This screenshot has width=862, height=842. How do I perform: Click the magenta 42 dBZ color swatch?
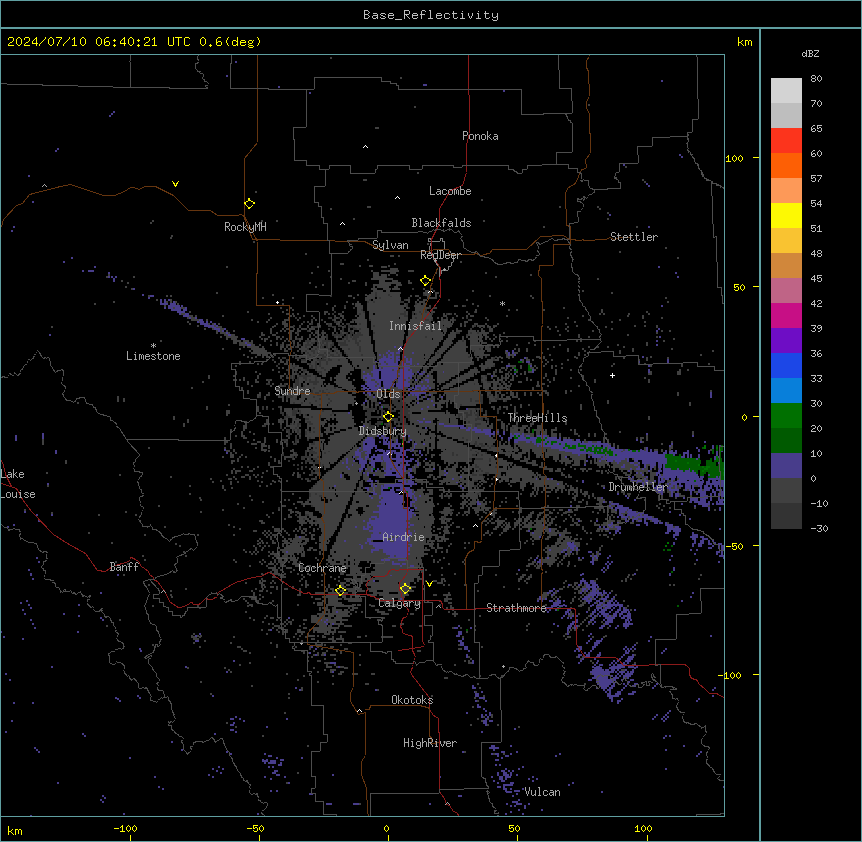pos(786,315)
